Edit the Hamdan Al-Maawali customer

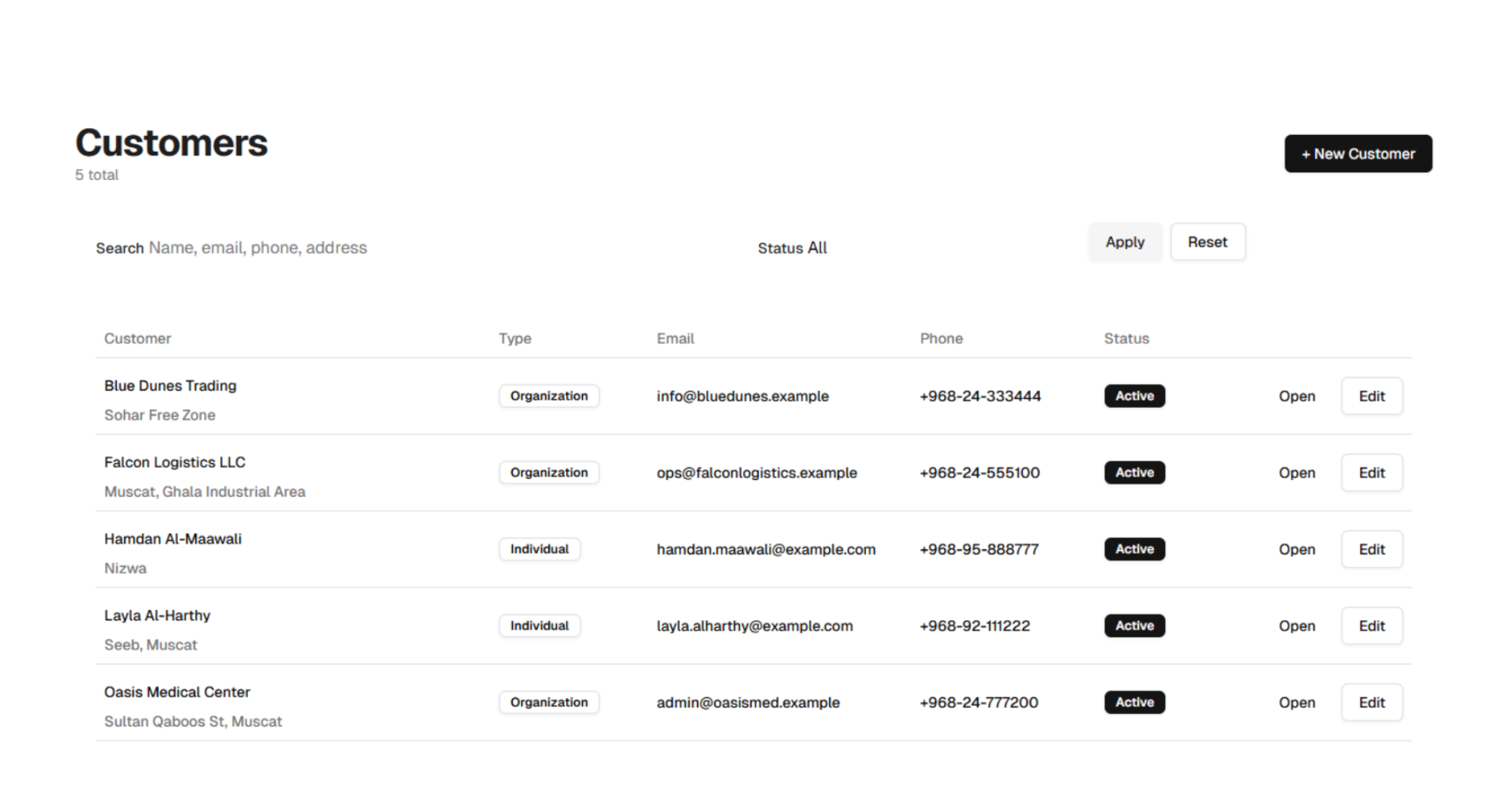(1371, 549)
